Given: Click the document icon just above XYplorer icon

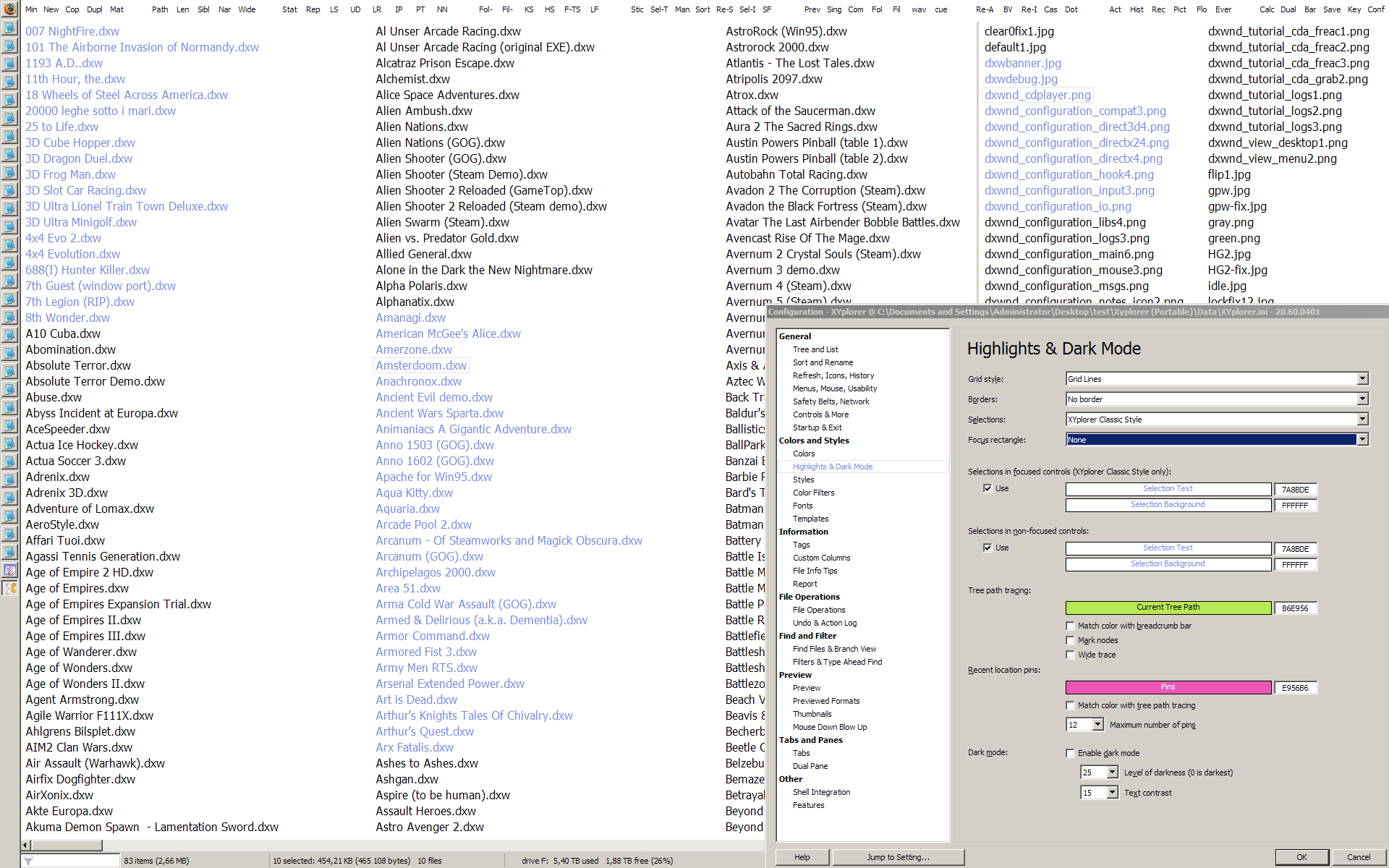Looking at the screenshot, I should pyautogui.click(x=9, y=570).
